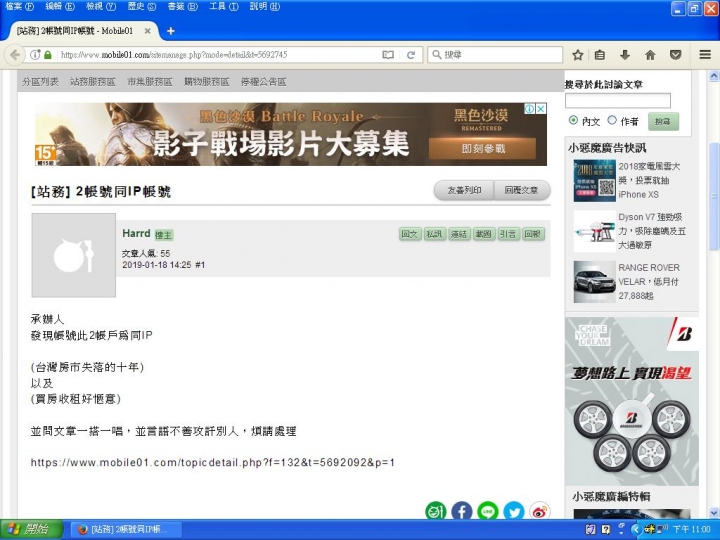Click the scrollbar up arrow
This screenshot has height=540, width=720.
[x=714, y=76]
